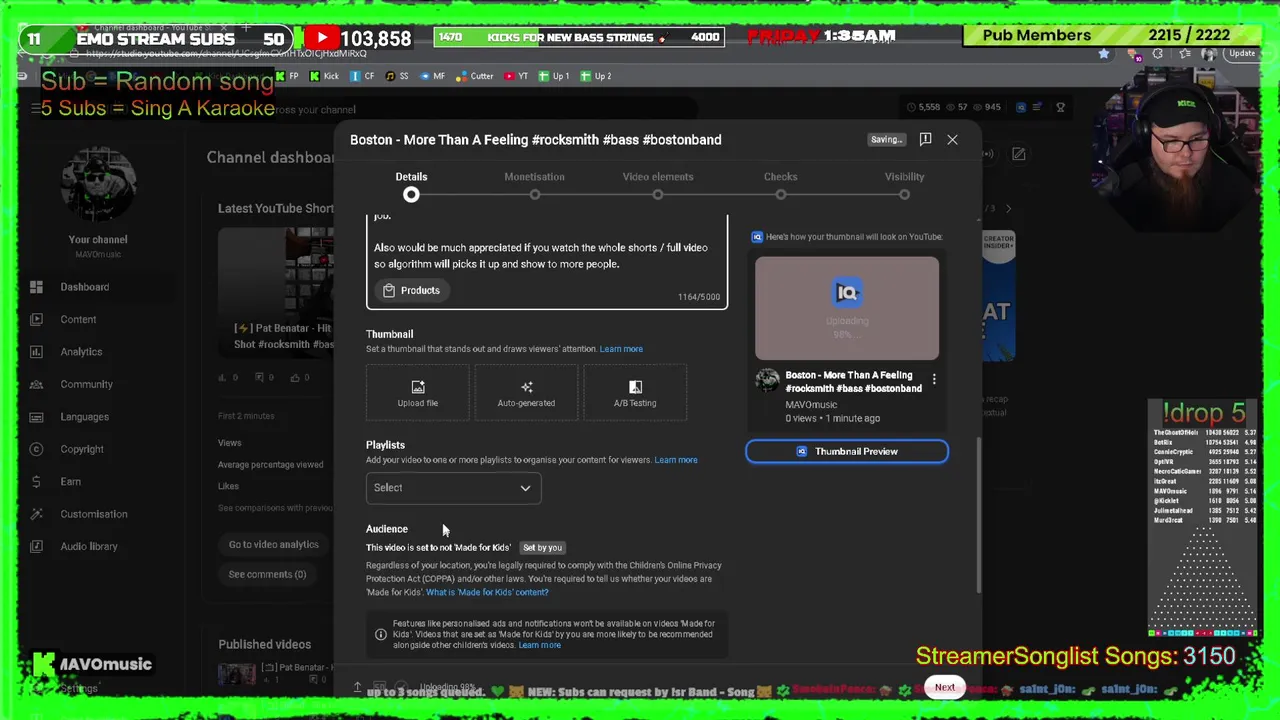Click the Next button
This screenshot has height=720, width=1280.
click(x=945, y=688)
